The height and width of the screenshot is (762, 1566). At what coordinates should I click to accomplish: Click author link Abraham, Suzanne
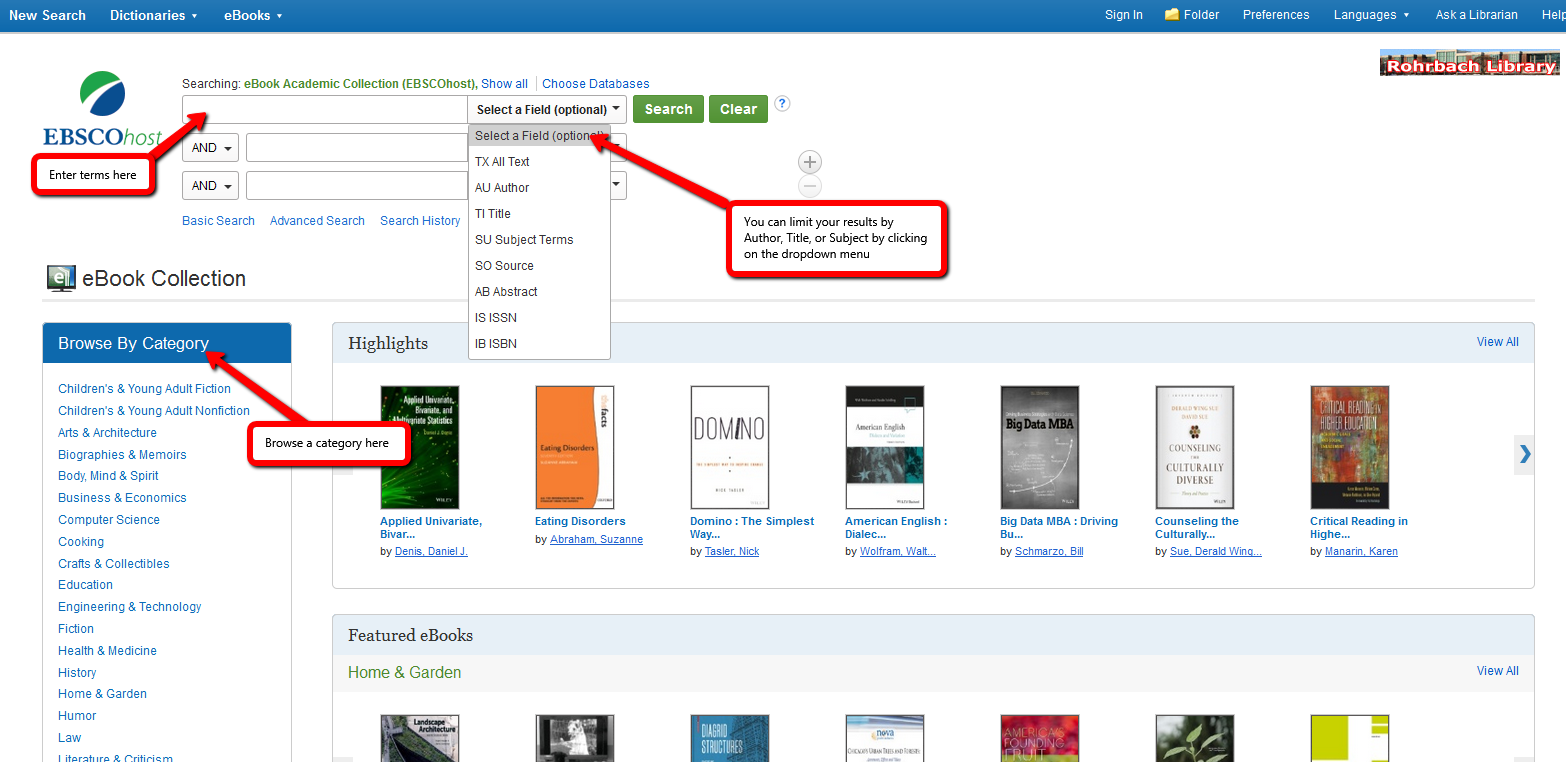tap(596, 540)
